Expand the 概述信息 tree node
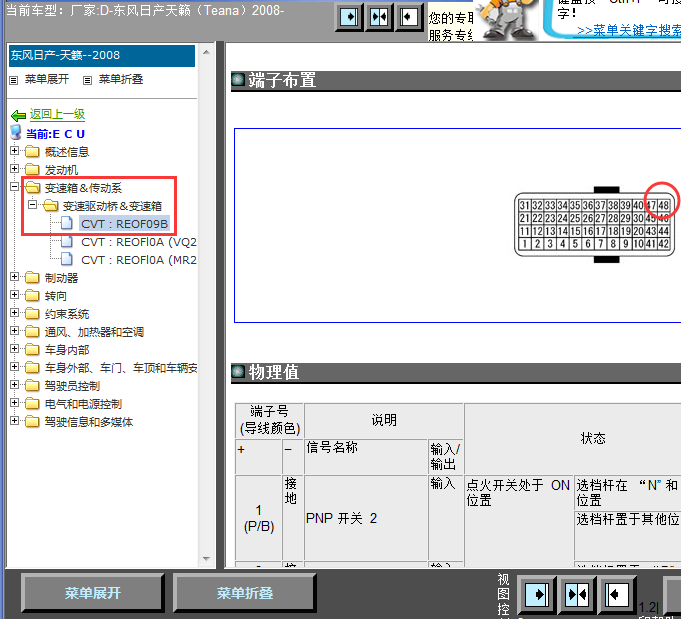This screenshot has height=619, width=681. click(14, 151)
